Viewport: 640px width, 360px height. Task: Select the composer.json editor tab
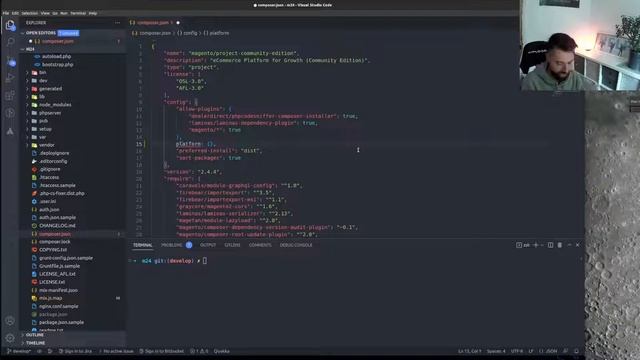click(x=154, y=23)
